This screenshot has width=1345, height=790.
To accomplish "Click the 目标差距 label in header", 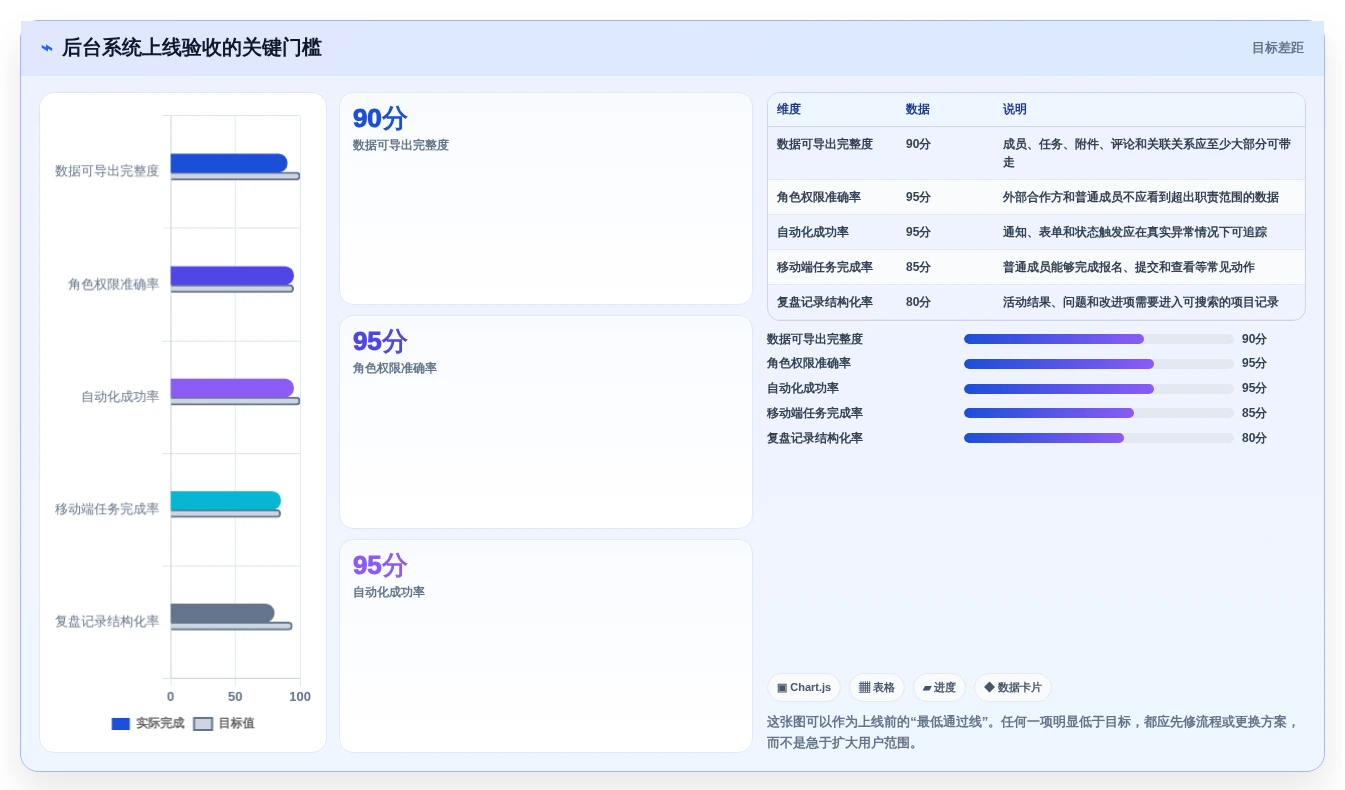I will click(1277, 48).
